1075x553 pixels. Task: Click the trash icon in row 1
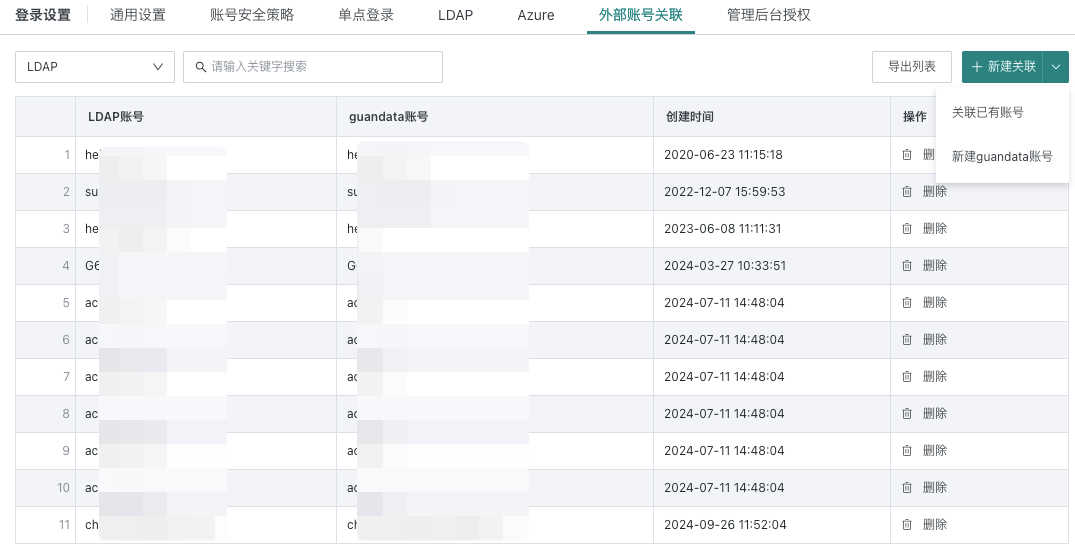(x=907, y=155)
